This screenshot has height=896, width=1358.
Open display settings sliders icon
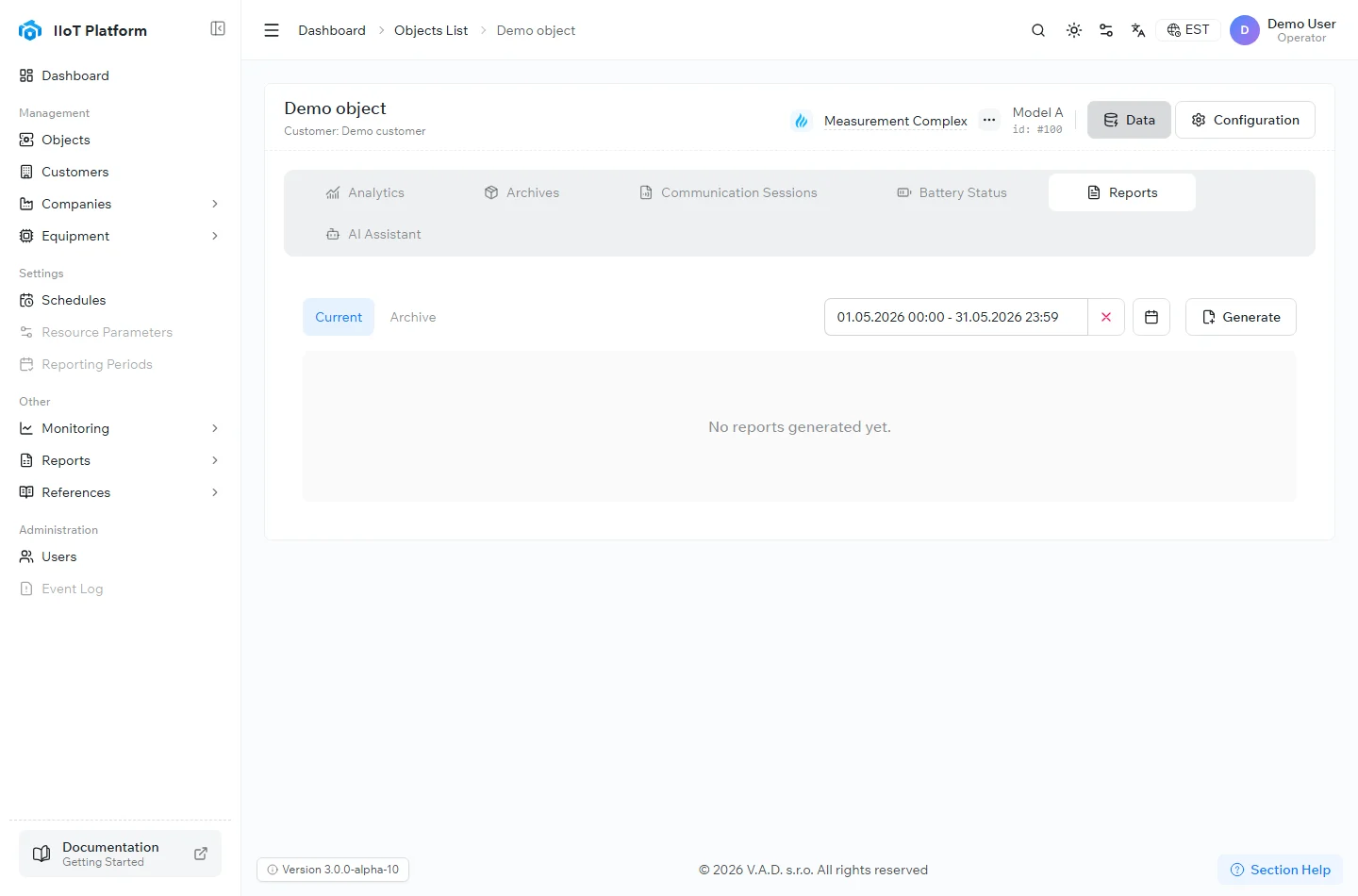pos(1106,30)
